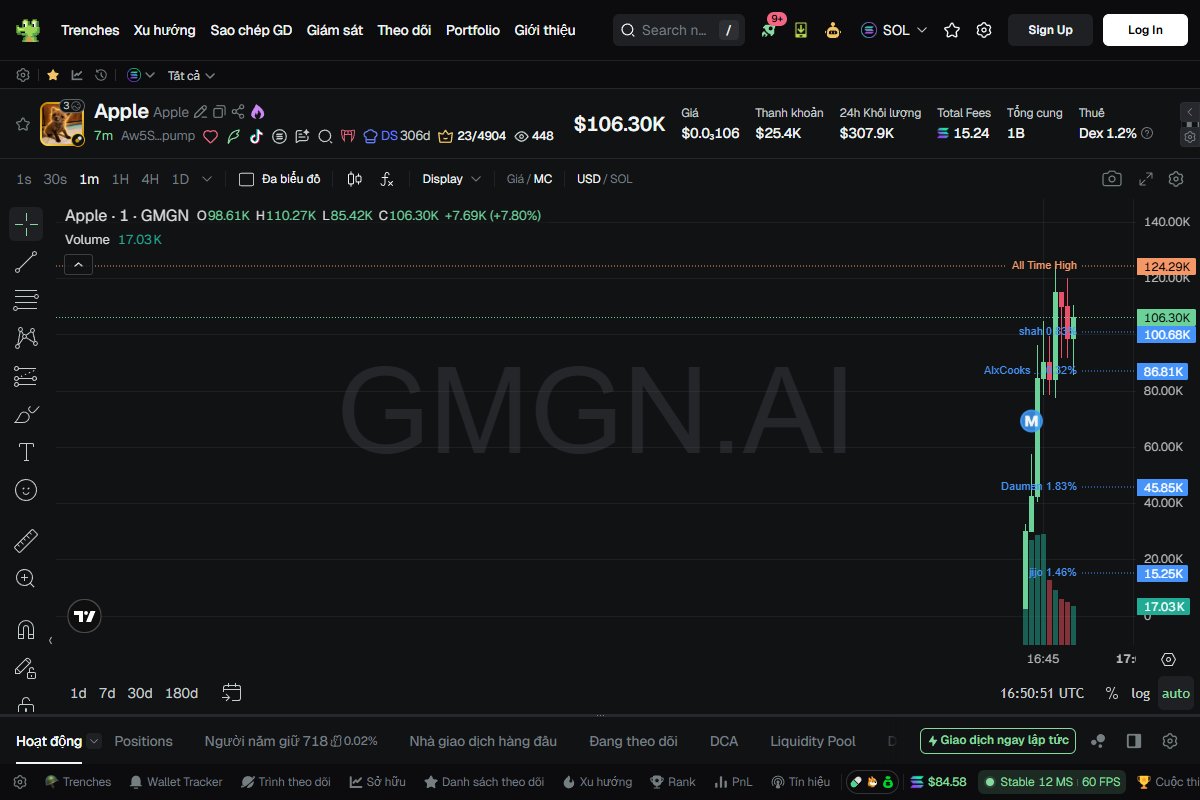Toggle the magnet snap mode

click(26, 630)
